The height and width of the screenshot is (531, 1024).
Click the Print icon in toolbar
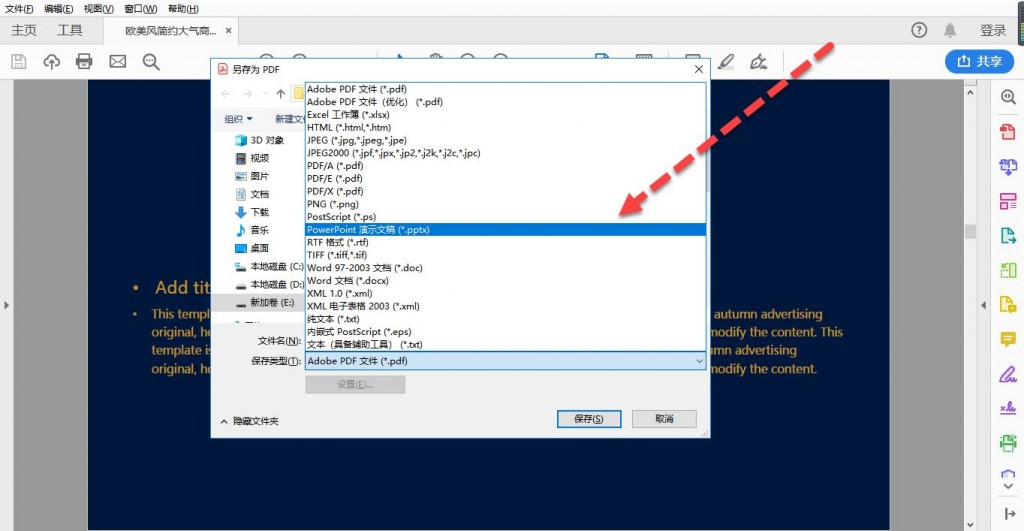click(84, 61)
